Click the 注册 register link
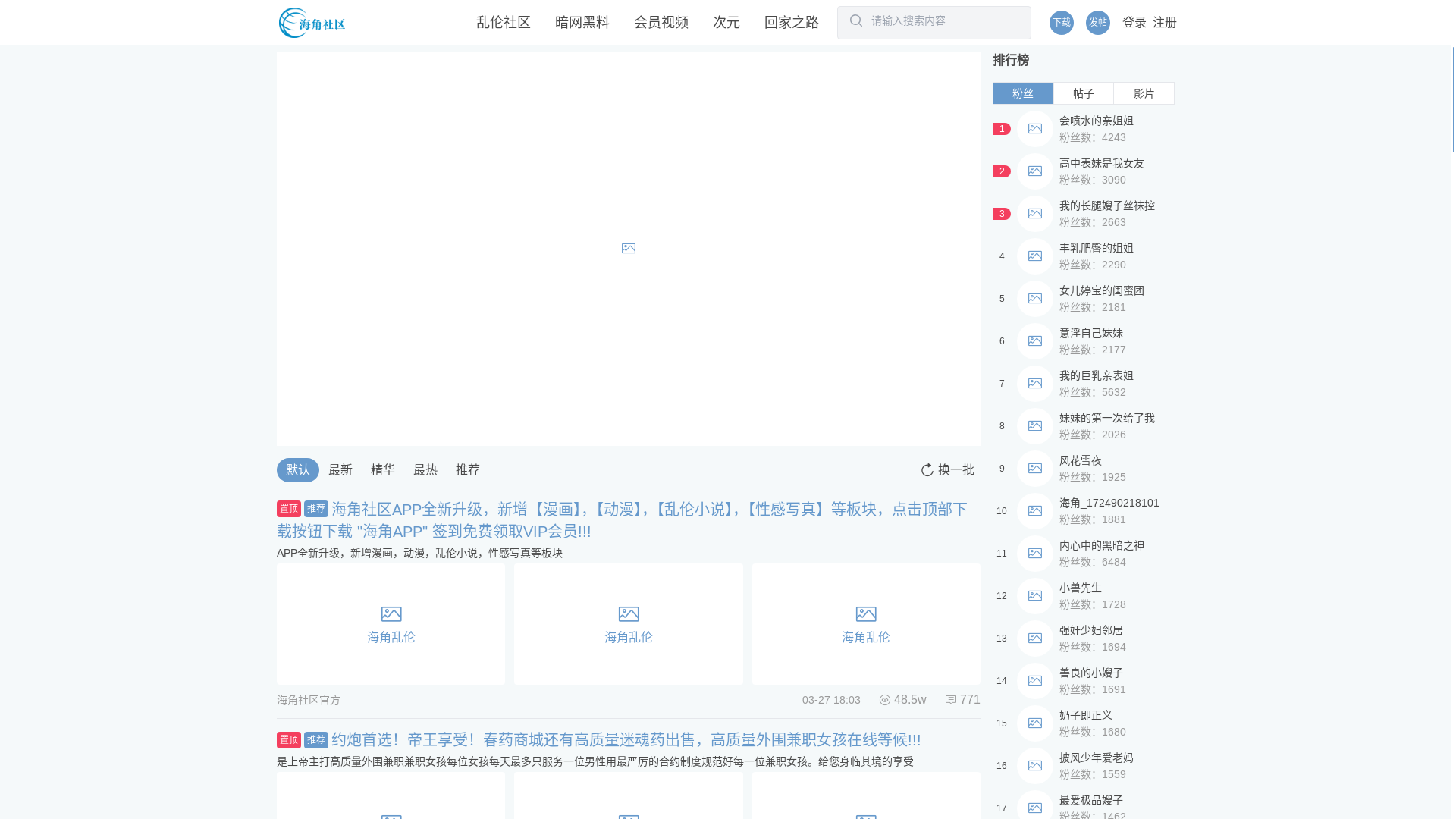1456x819 pixels. click(x=1165, y=23)
